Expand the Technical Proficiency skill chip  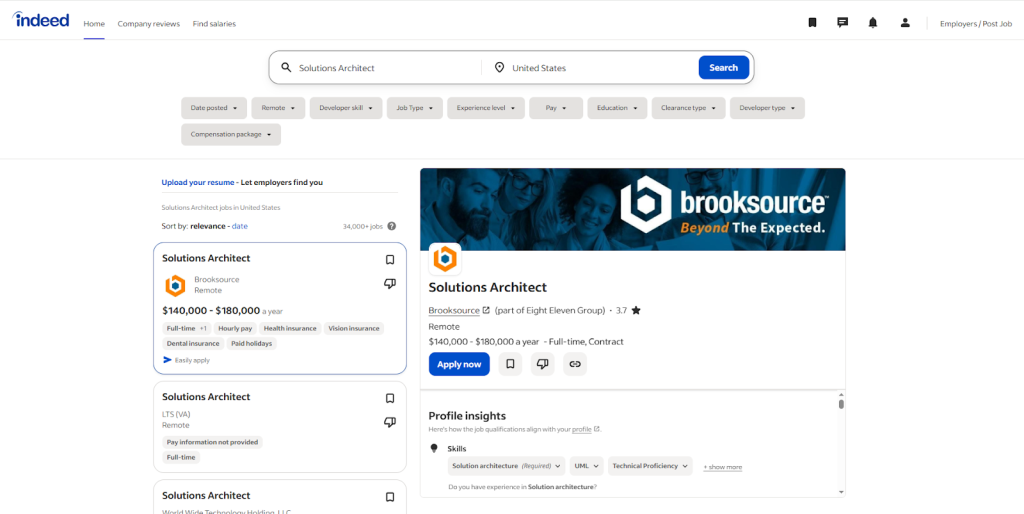coord(650,466)
